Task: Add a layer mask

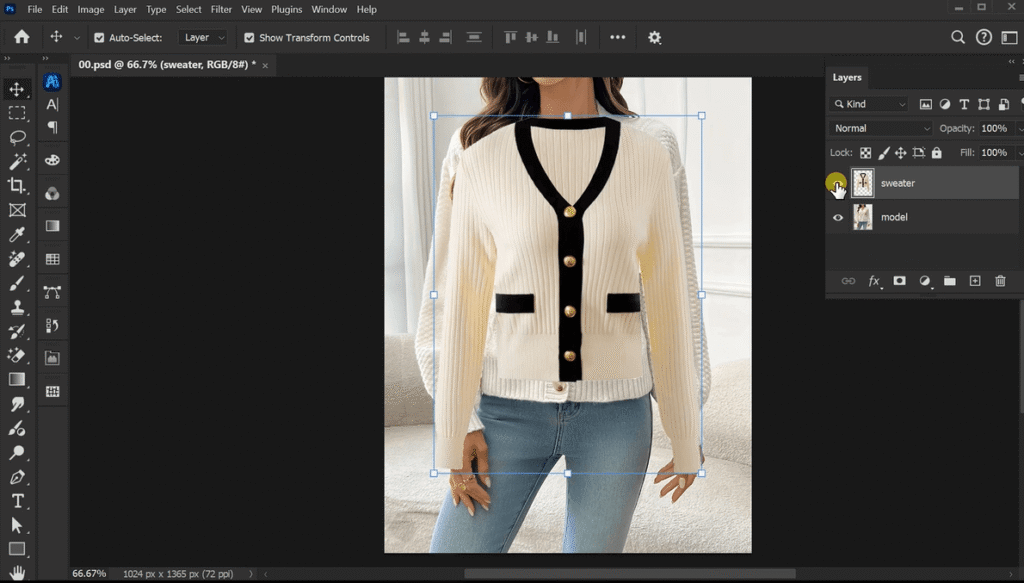Action: coord(899,282)
